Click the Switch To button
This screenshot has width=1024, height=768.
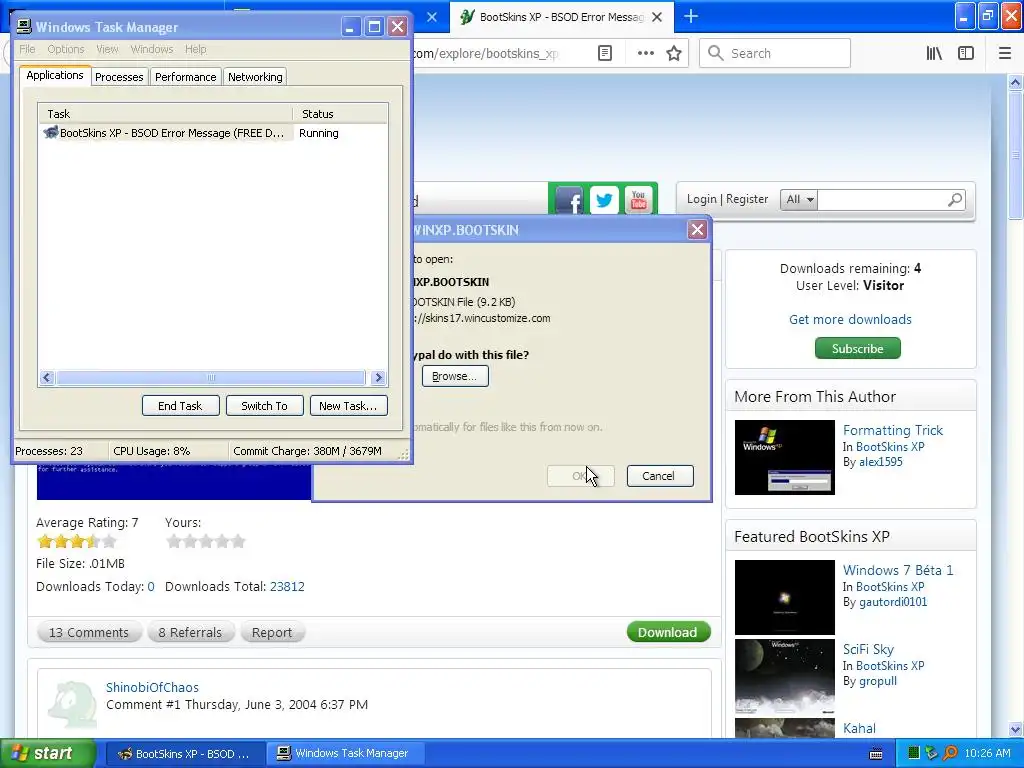tap(264, 406)
